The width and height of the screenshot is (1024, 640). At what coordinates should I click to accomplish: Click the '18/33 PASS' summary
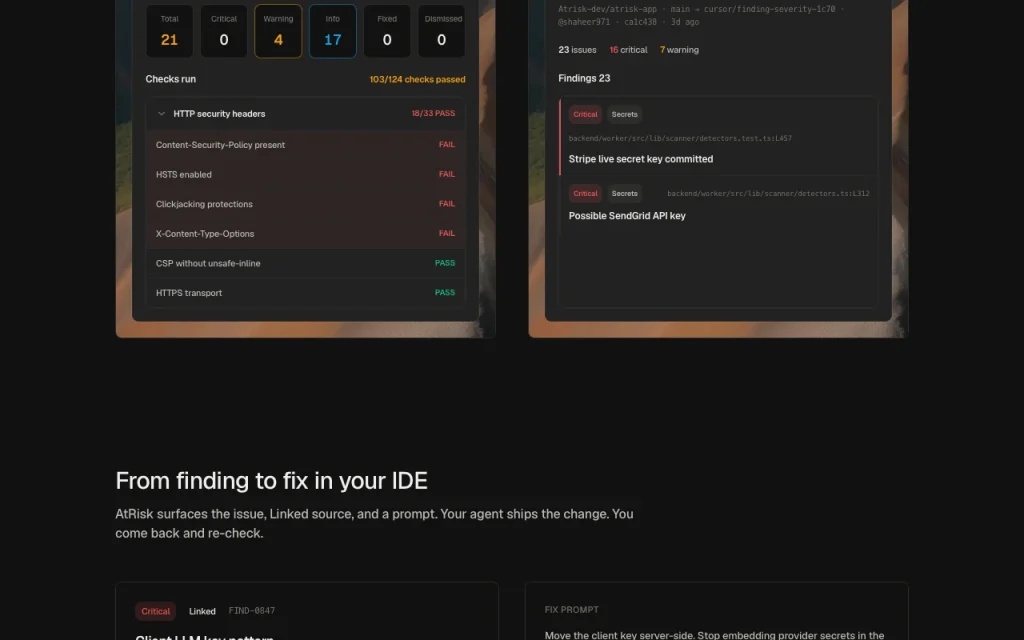[x=433, y=114]
